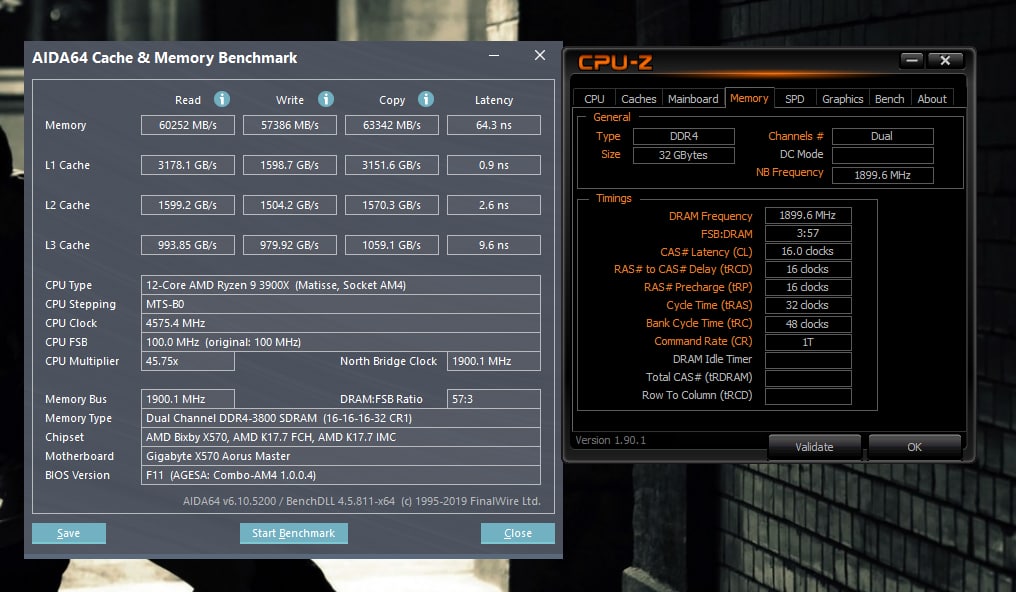Click the CPU Type field Ryzen 9 3900X
Screen dimensions: 1016x592
tap(341, 285)
